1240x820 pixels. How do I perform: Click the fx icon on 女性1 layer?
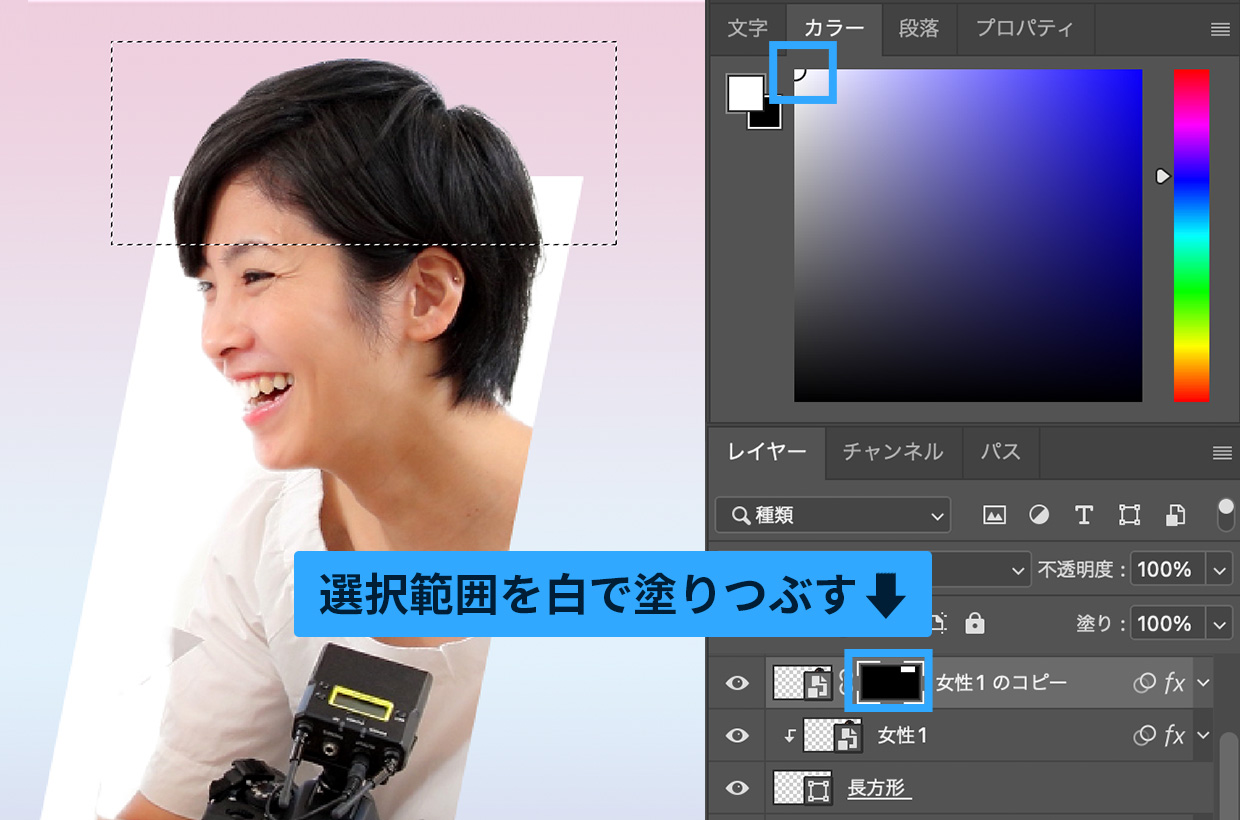tap(1175, 736)
